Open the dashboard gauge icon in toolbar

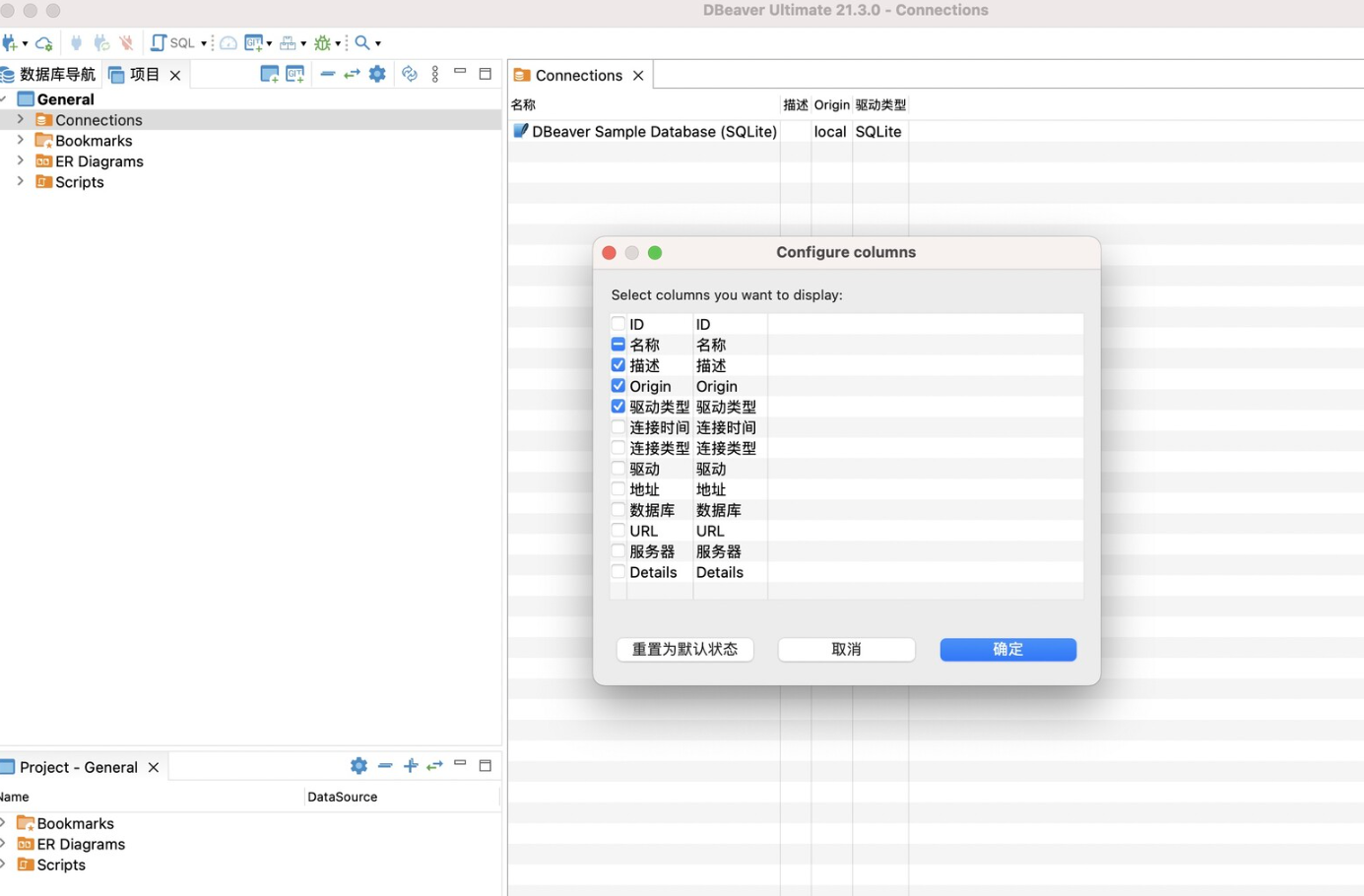click(x=228, y=43)
